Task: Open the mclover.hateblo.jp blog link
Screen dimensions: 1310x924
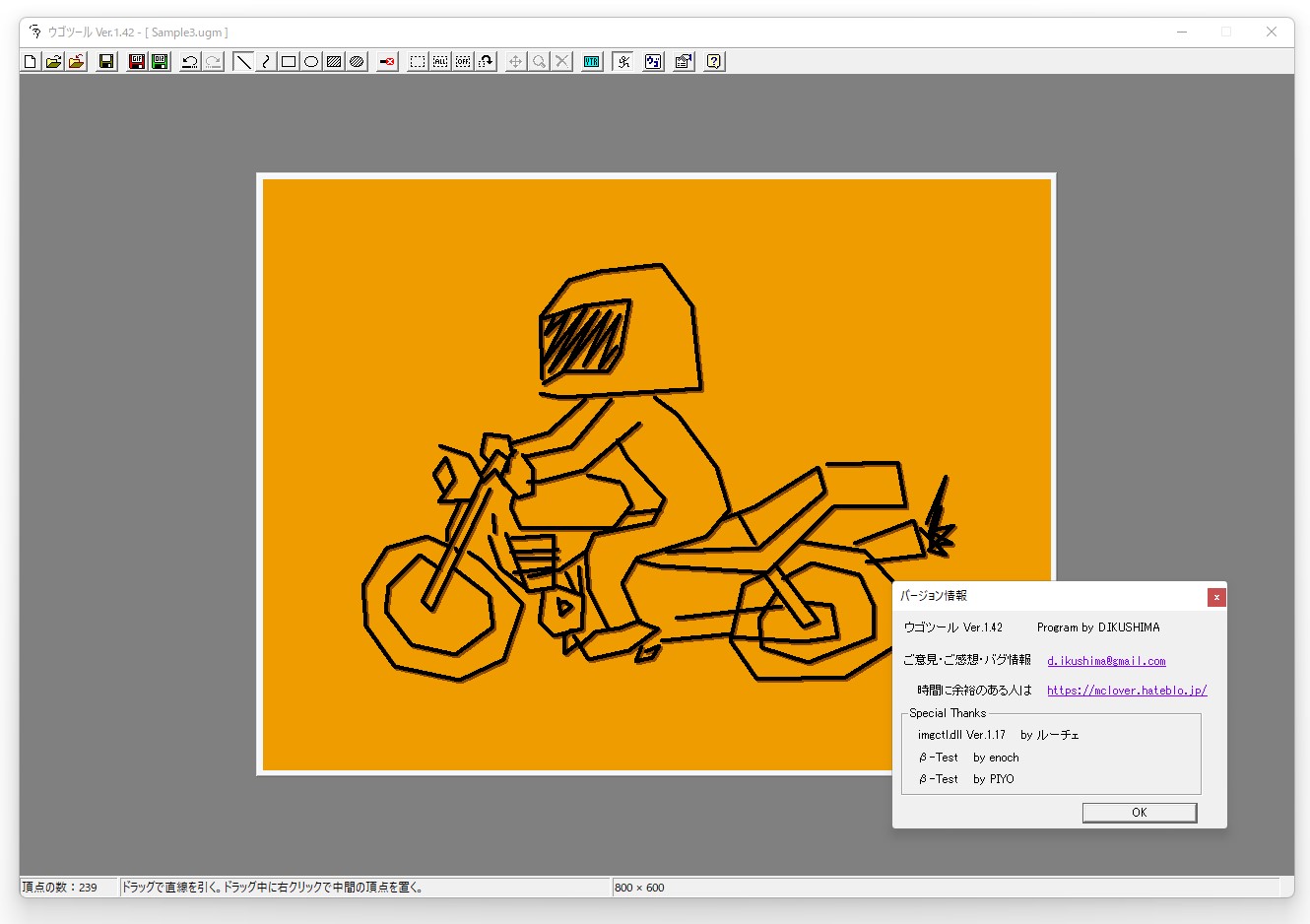Action: pyautogui.click(x=1126, y=691)
